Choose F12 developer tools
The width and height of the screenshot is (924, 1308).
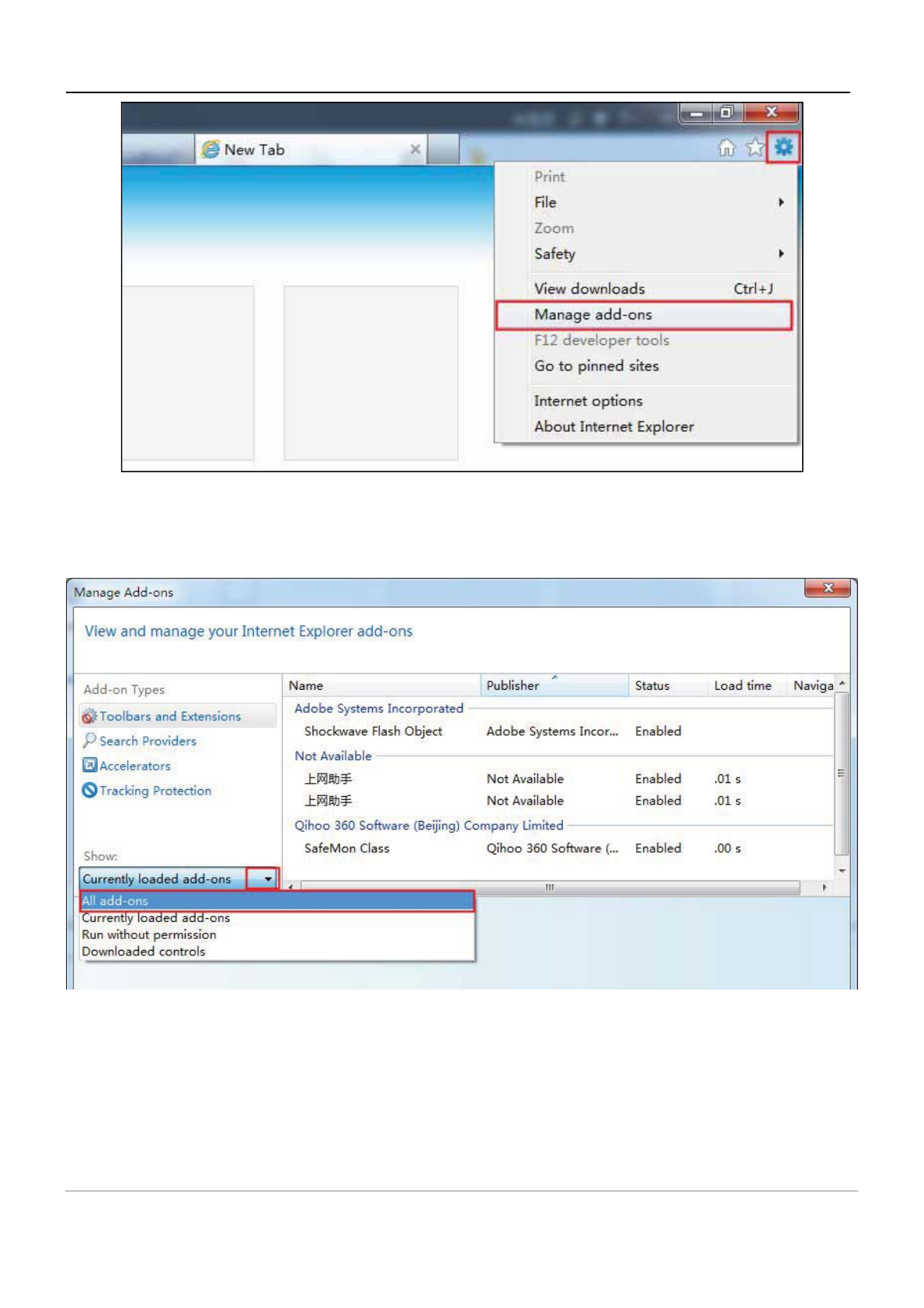point(602,340)
